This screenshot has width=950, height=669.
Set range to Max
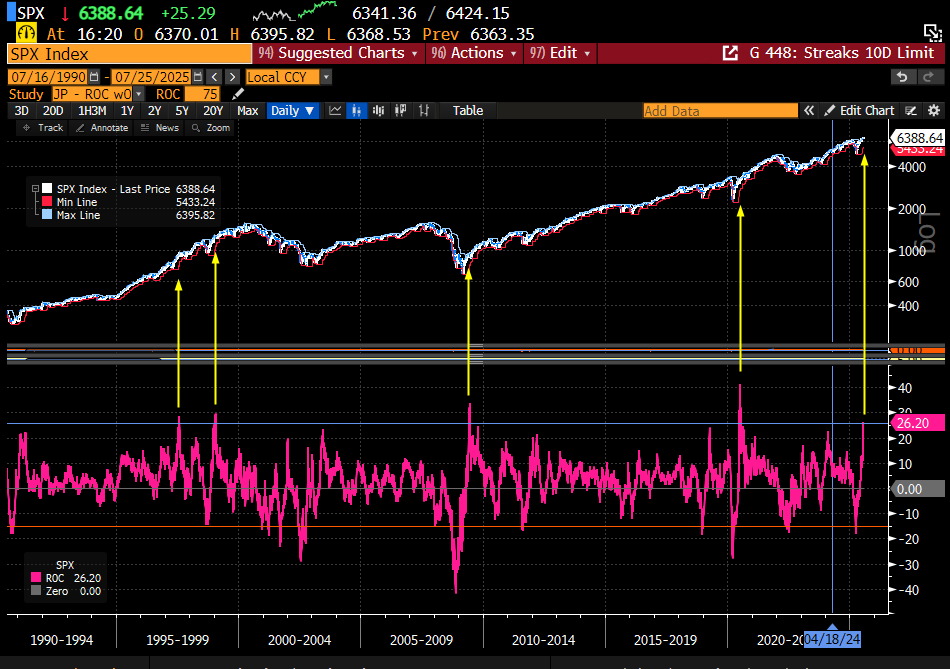[247, 110]
